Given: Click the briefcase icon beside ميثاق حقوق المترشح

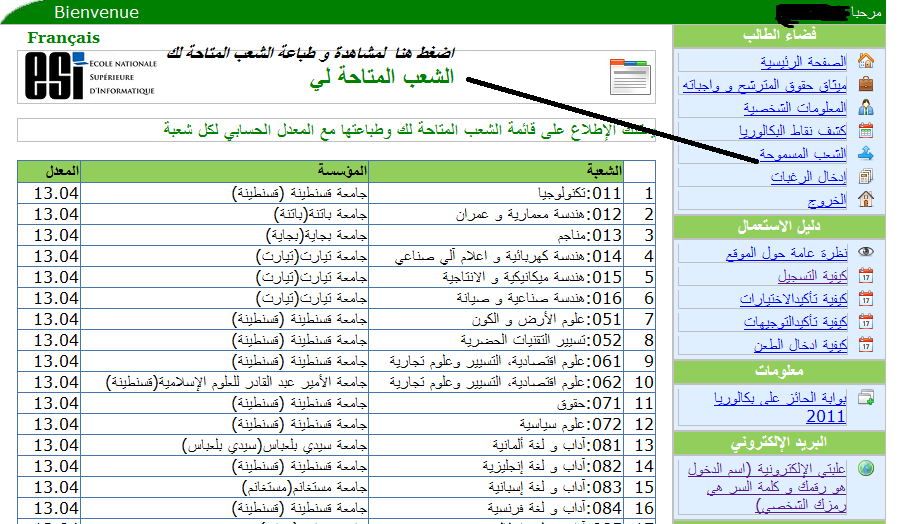Looking at the screenshot, I should coord(866,84).
